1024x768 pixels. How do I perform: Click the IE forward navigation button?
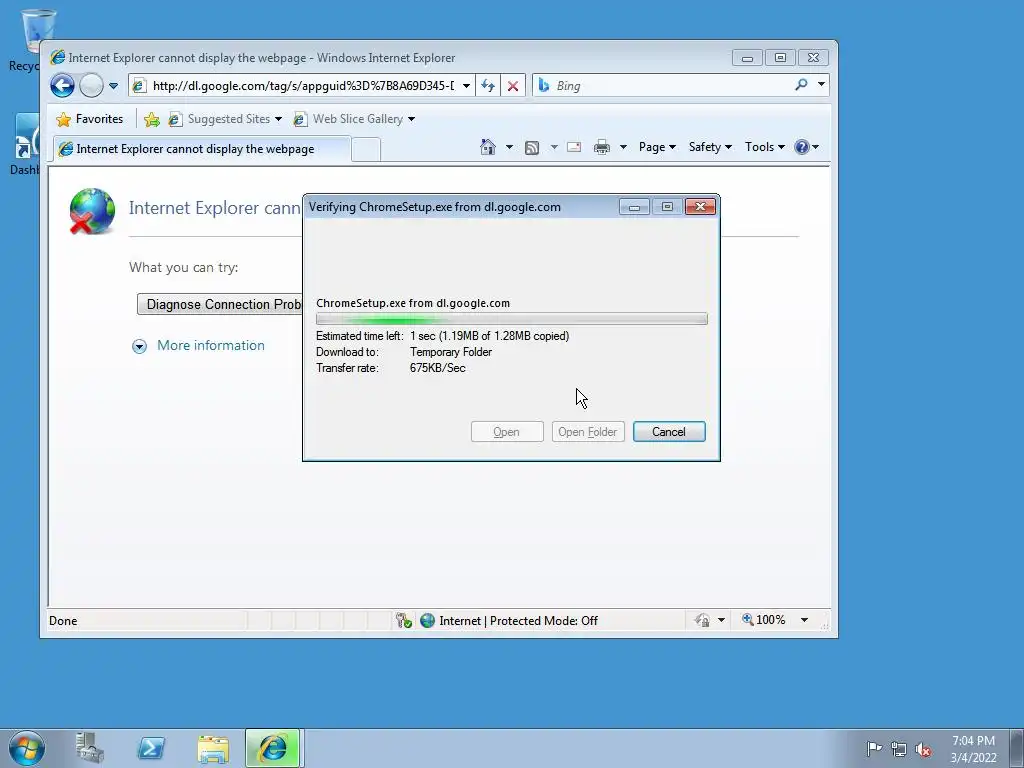[91, 86]
